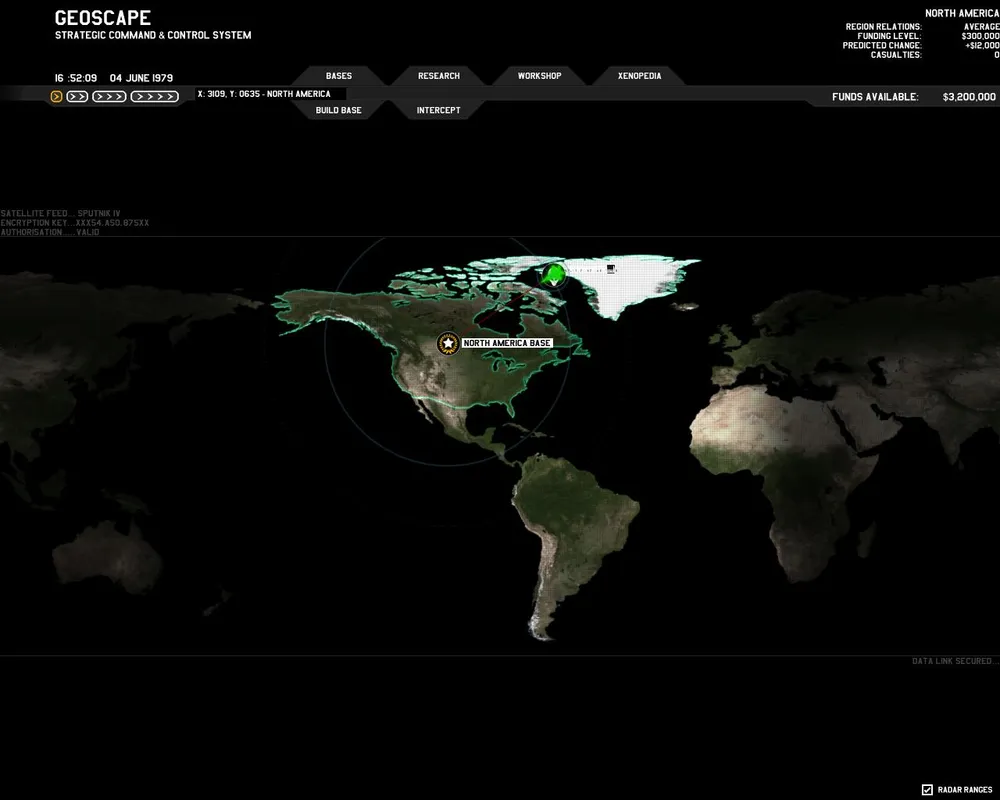Image resolution: width=1000 pixels, height=800 pixels.
Task: Click on Australia on the map
Action: [x=107, y=556]
